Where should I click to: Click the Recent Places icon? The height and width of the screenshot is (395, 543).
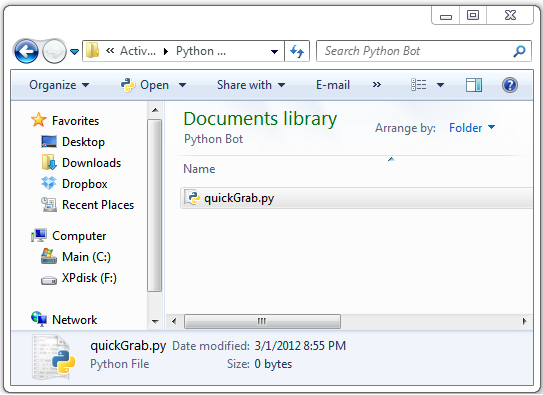tap(49, 204)
